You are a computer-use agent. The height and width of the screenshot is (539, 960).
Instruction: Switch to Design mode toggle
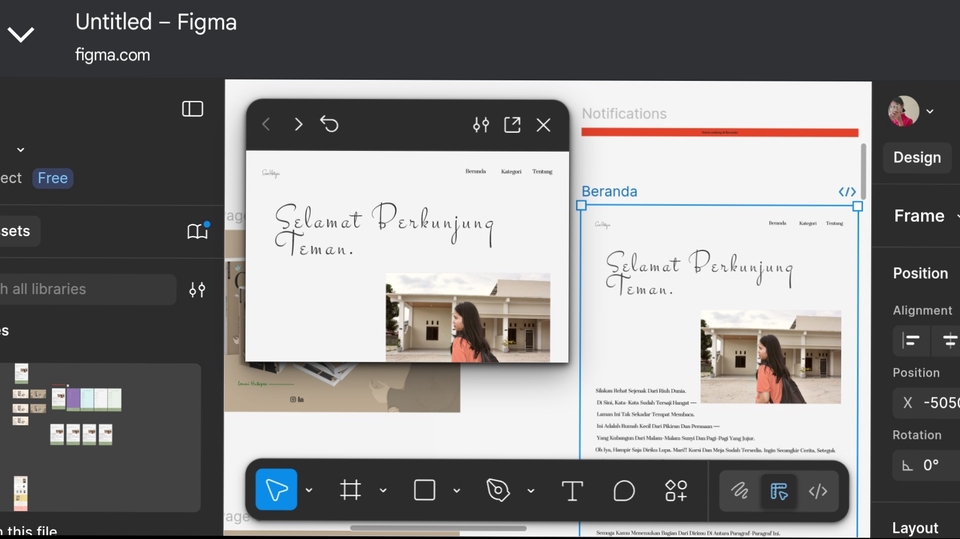tap(779, 491)
